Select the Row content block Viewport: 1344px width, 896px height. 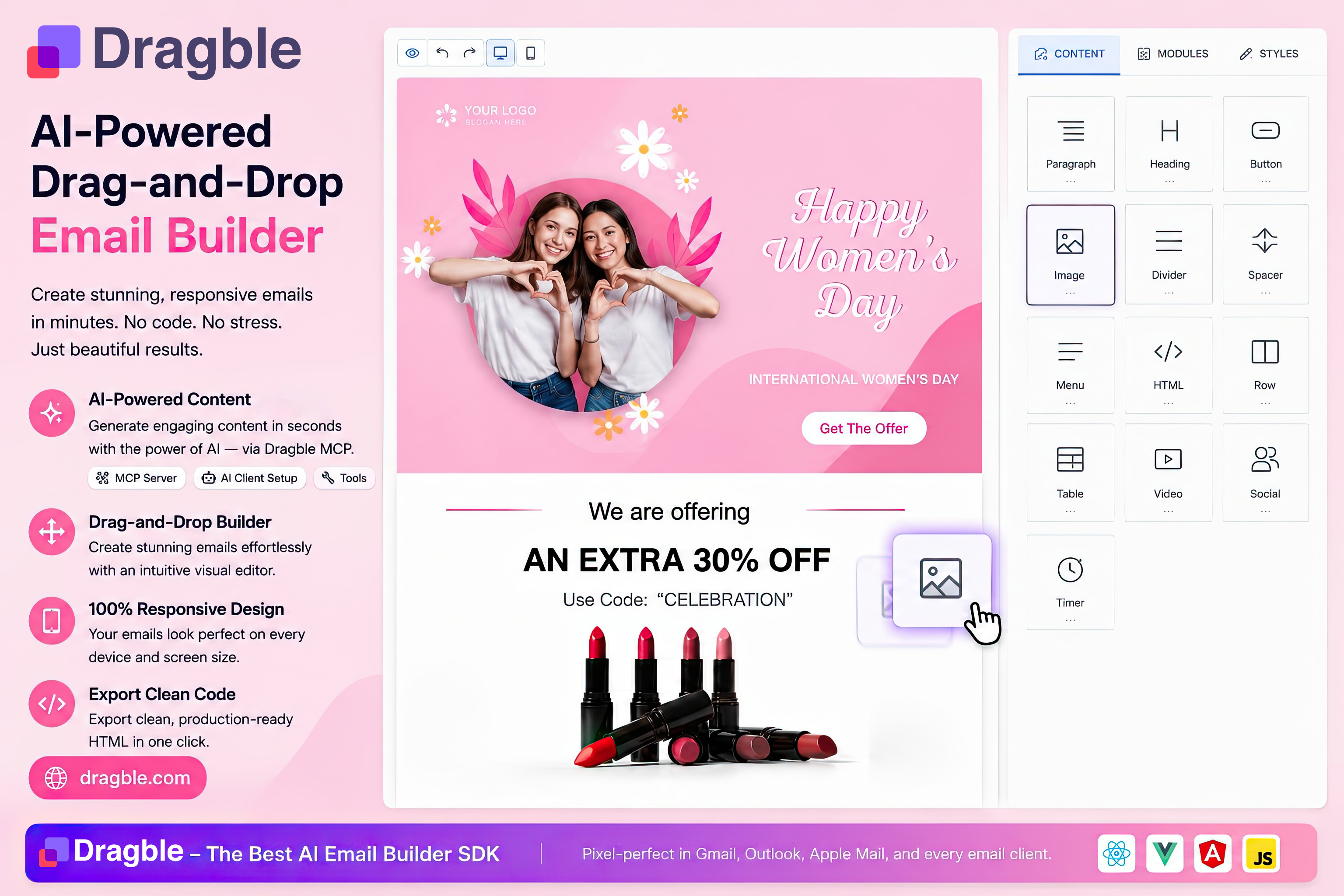[1266, 365]
